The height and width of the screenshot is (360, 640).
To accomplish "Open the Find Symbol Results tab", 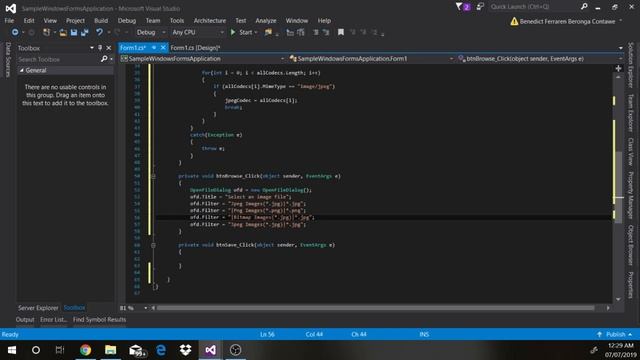I will coord(99,320).
